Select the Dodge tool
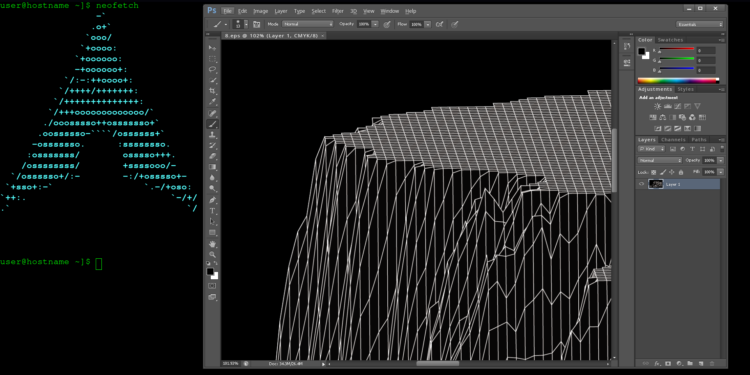Viewport: 750px width, 375px height. pyautogui.click(x=212, y=188)
